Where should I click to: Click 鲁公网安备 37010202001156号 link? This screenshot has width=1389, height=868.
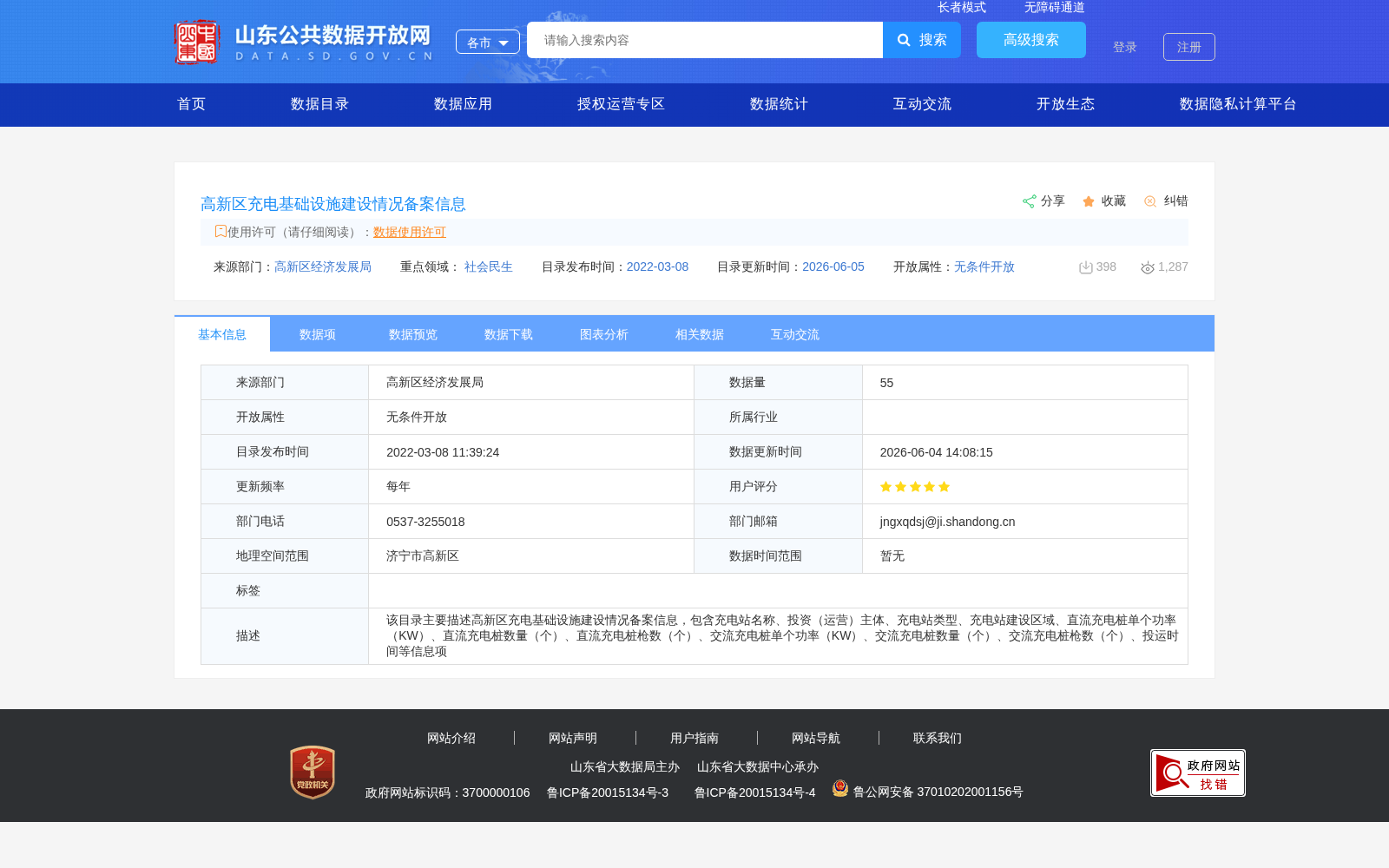[938, 792]
